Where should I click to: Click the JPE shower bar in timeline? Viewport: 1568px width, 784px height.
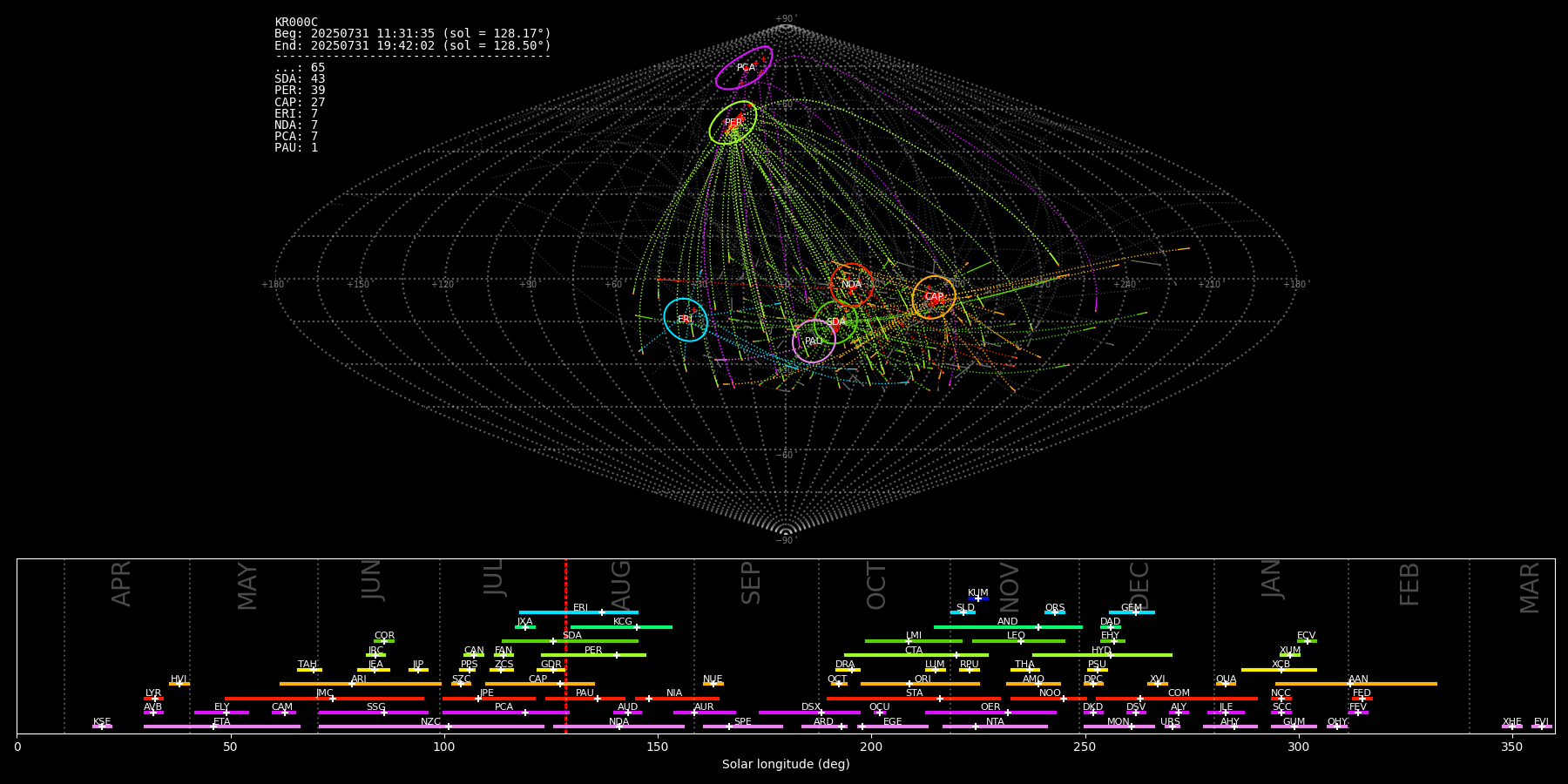point(489,699)
